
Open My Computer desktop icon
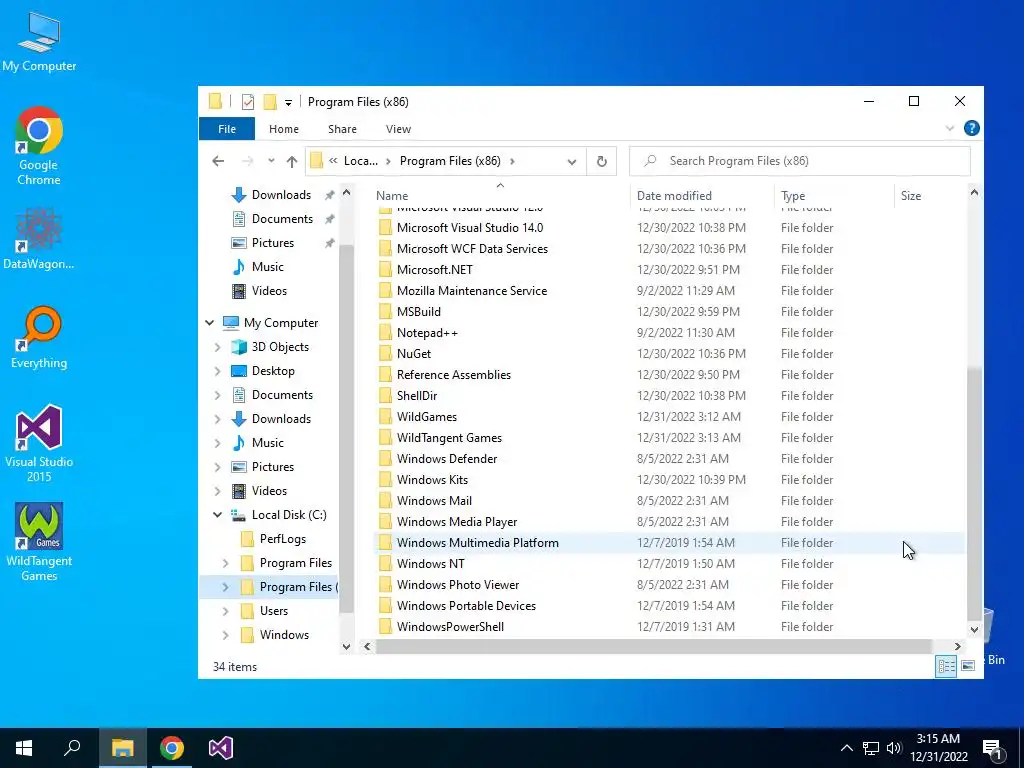point(39,41)
